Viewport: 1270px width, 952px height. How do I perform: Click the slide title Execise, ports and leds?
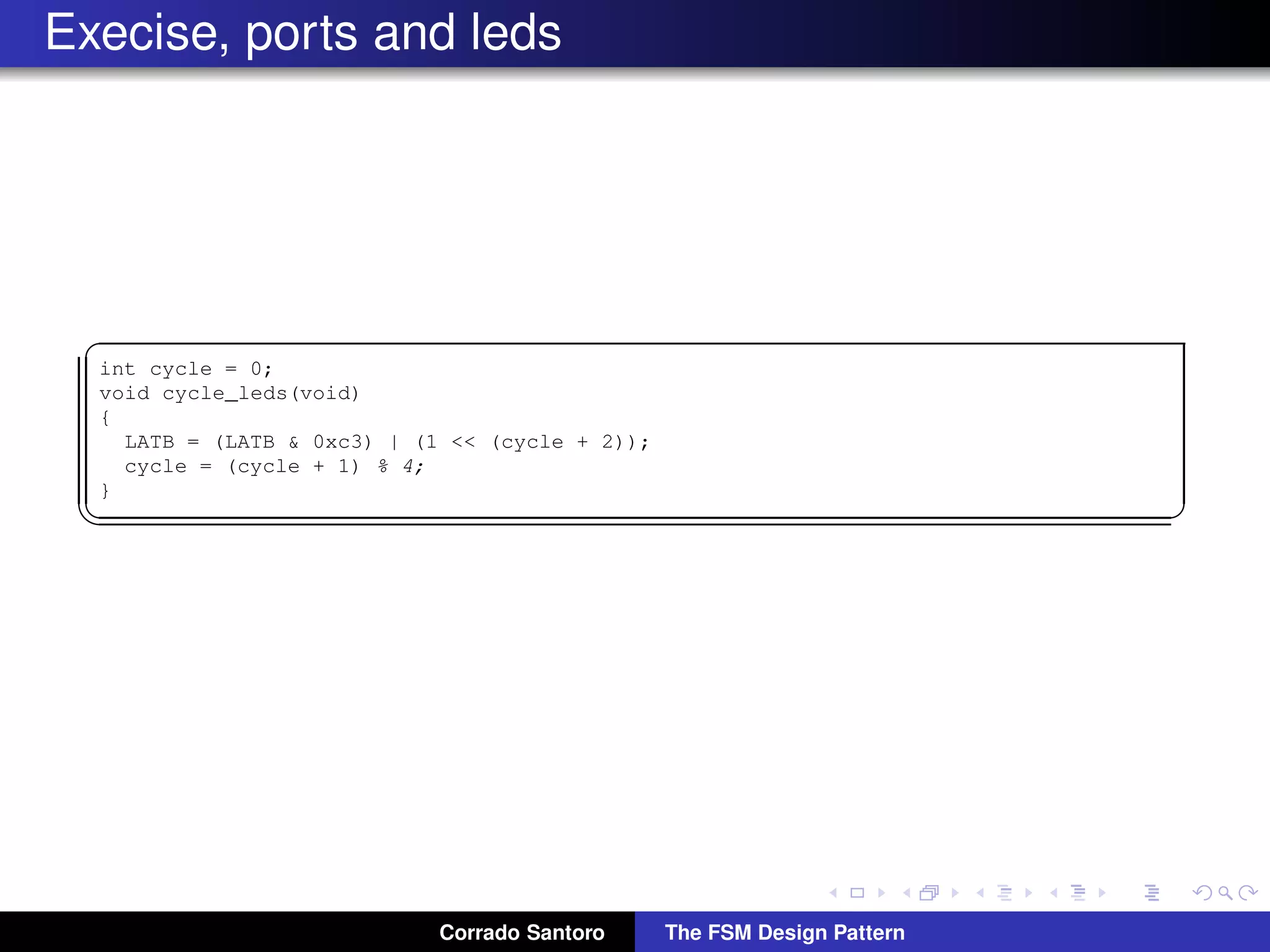(x=303, y=33)
